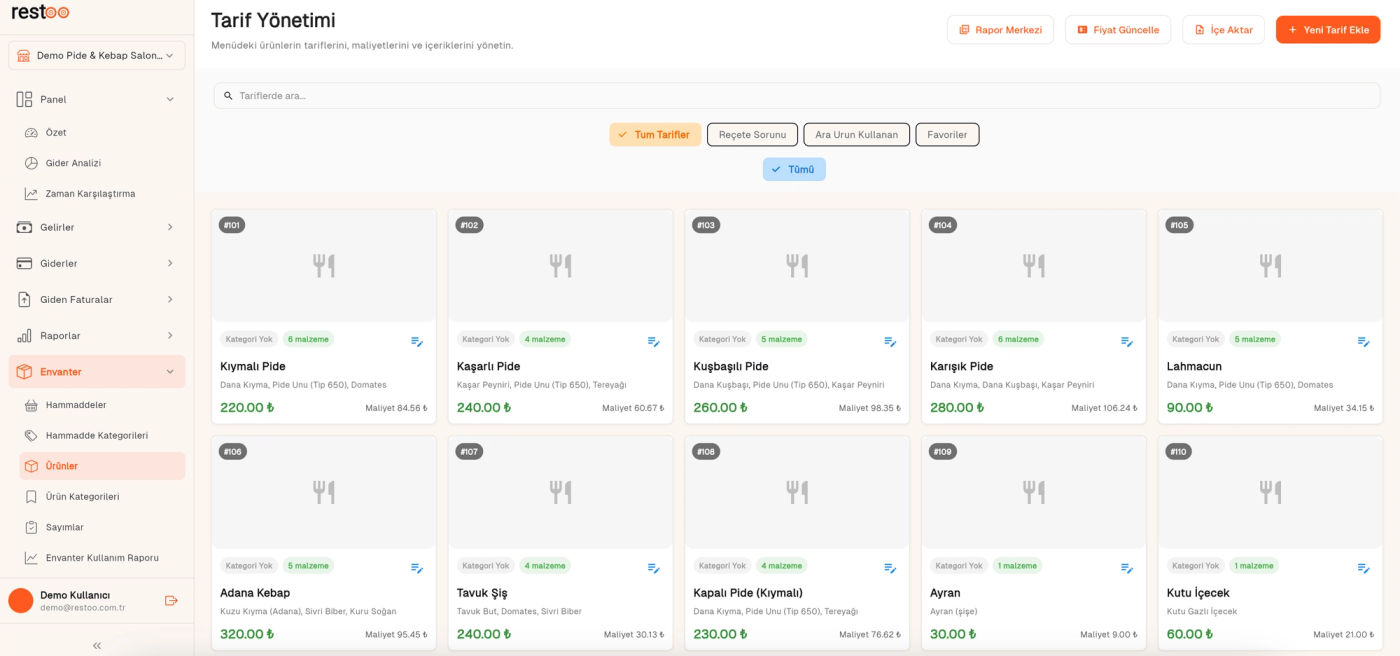The width and height of the screenshot is (1400, 656).
Task: Click the logout icon beside Demo Kullanıcı
Action: 171,600
